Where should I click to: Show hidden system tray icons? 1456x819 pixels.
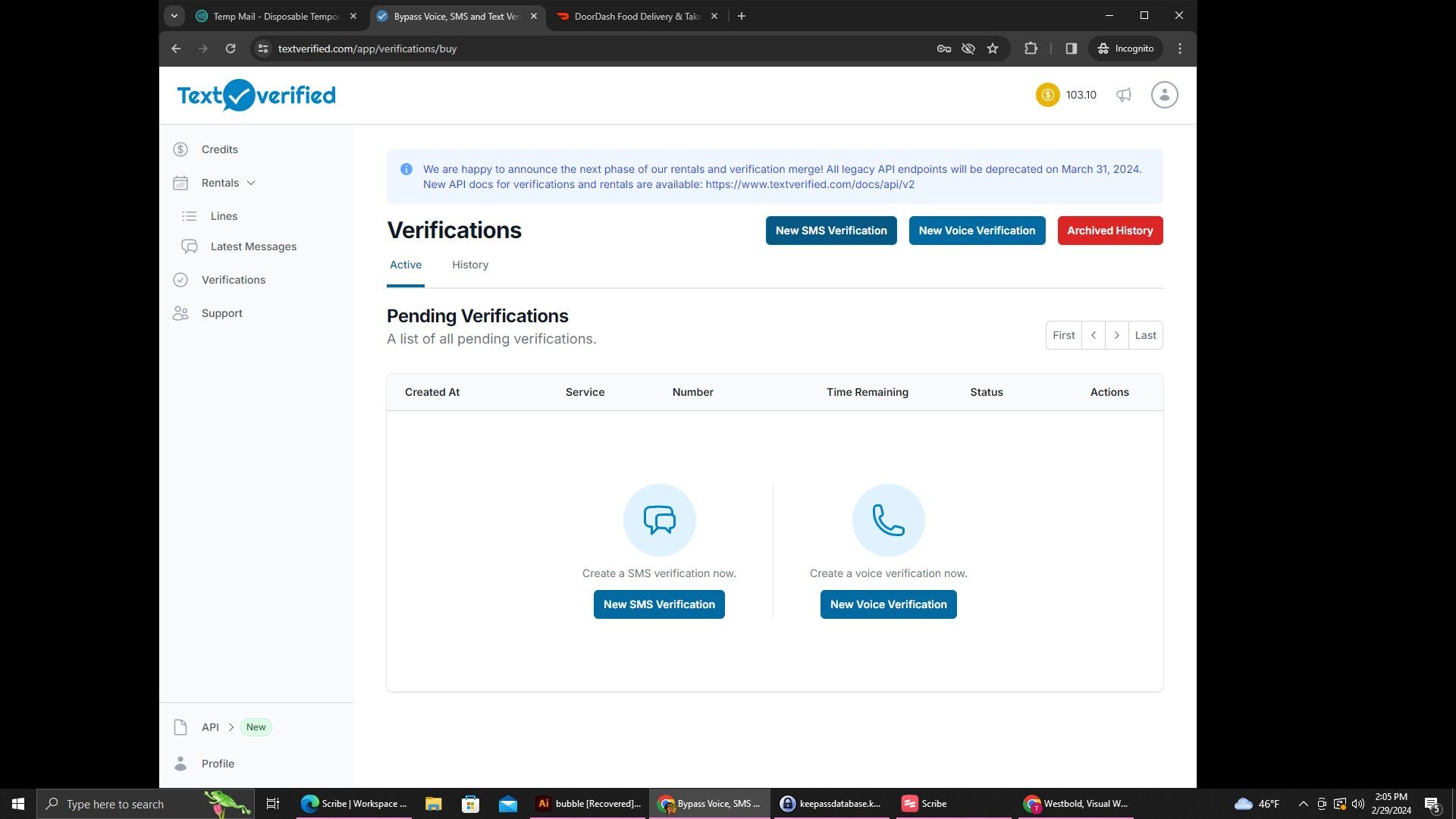point(1304,804)
